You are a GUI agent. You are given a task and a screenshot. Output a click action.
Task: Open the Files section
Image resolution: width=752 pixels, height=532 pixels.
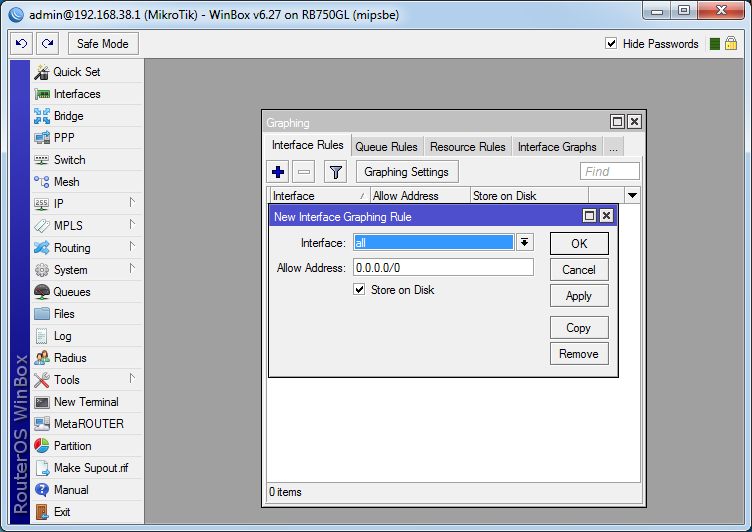pos(88,314)
